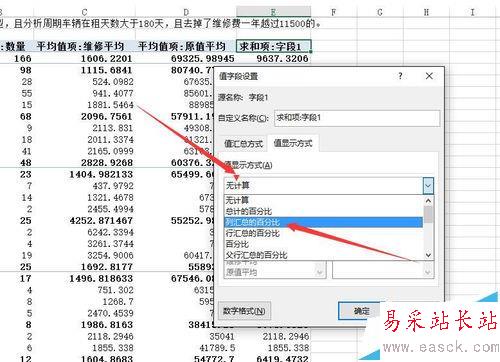Click cell value 1692.8177

click(x=107, y=267)
